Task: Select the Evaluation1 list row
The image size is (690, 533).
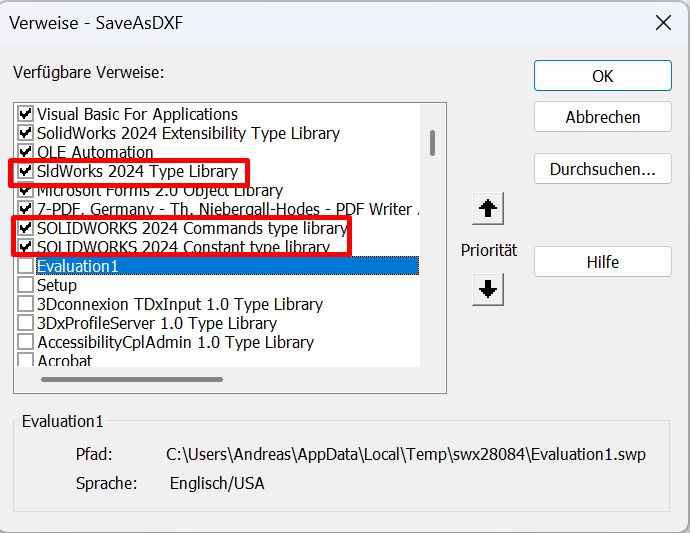Action: tap(227, 266)
